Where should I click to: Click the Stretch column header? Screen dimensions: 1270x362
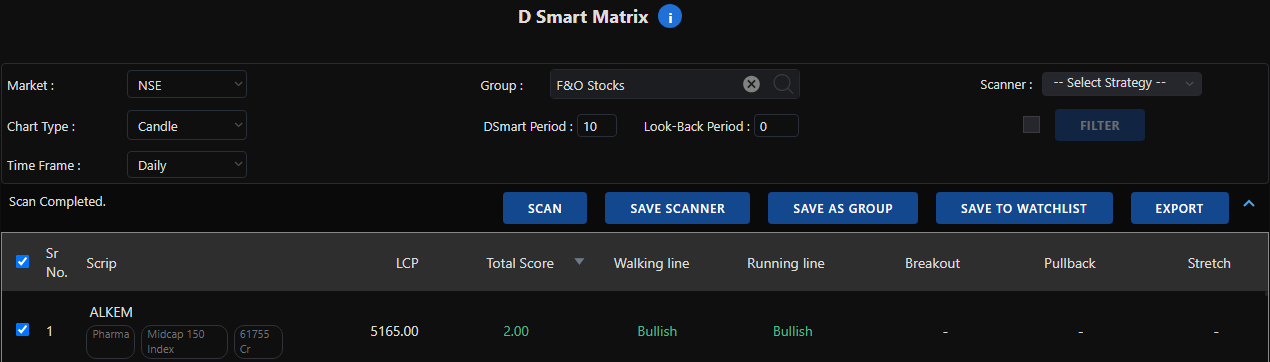coord(1209,263)
